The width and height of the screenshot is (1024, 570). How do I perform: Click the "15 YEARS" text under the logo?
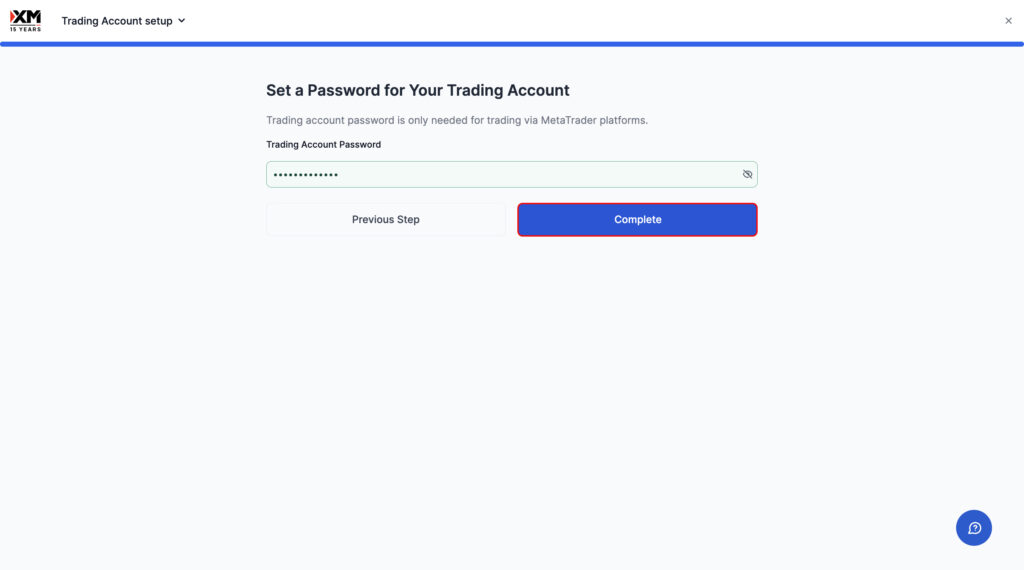(25, 29)
